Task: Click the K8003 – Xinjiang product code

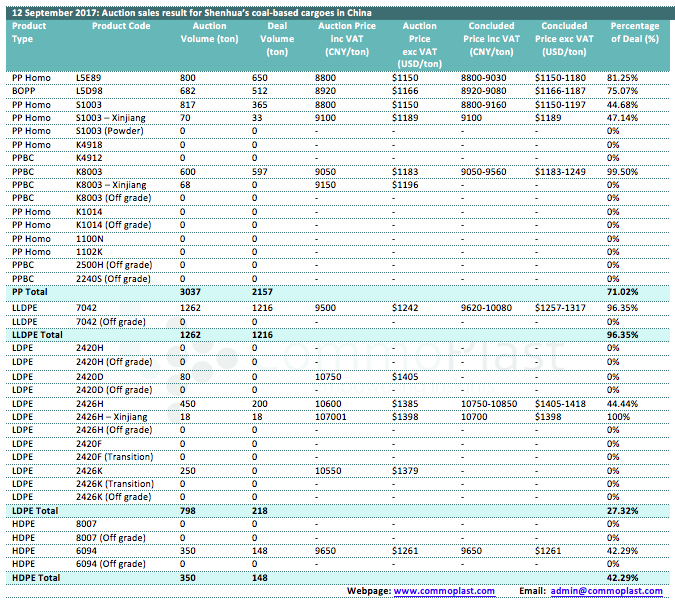Action: tap(111, 185)
